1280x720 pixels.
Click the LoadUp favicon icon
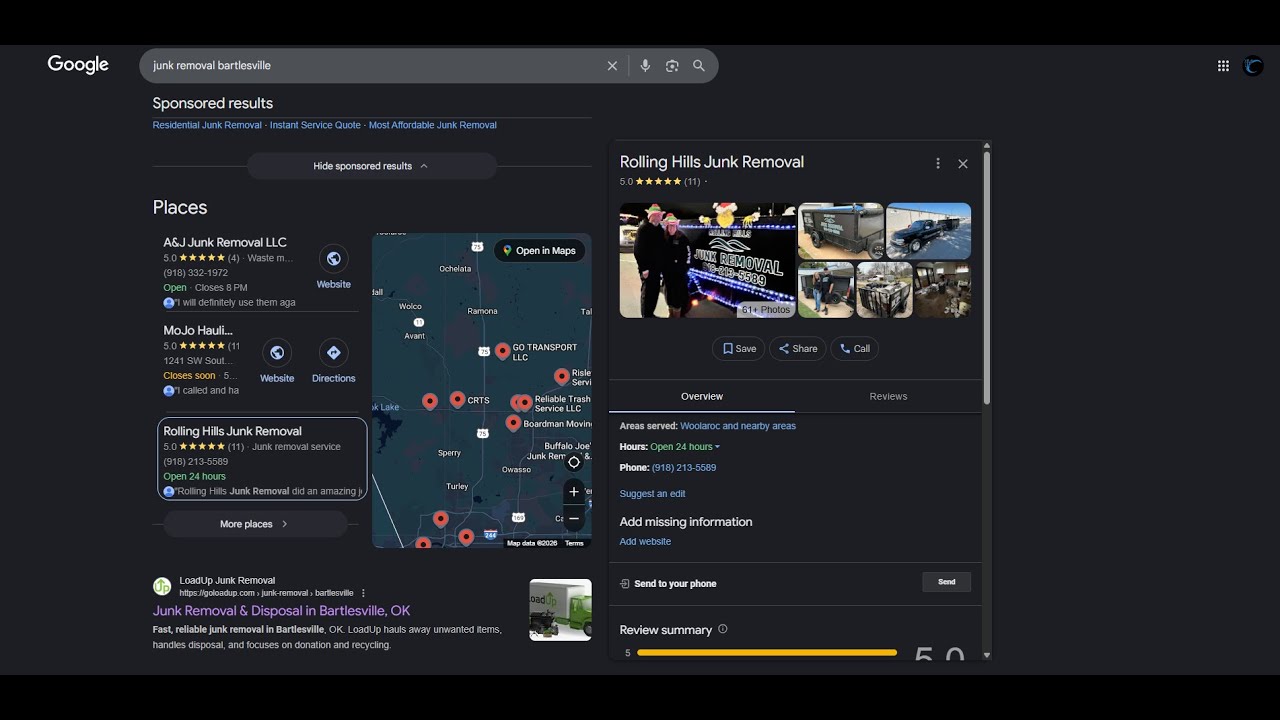coord(162,587)
